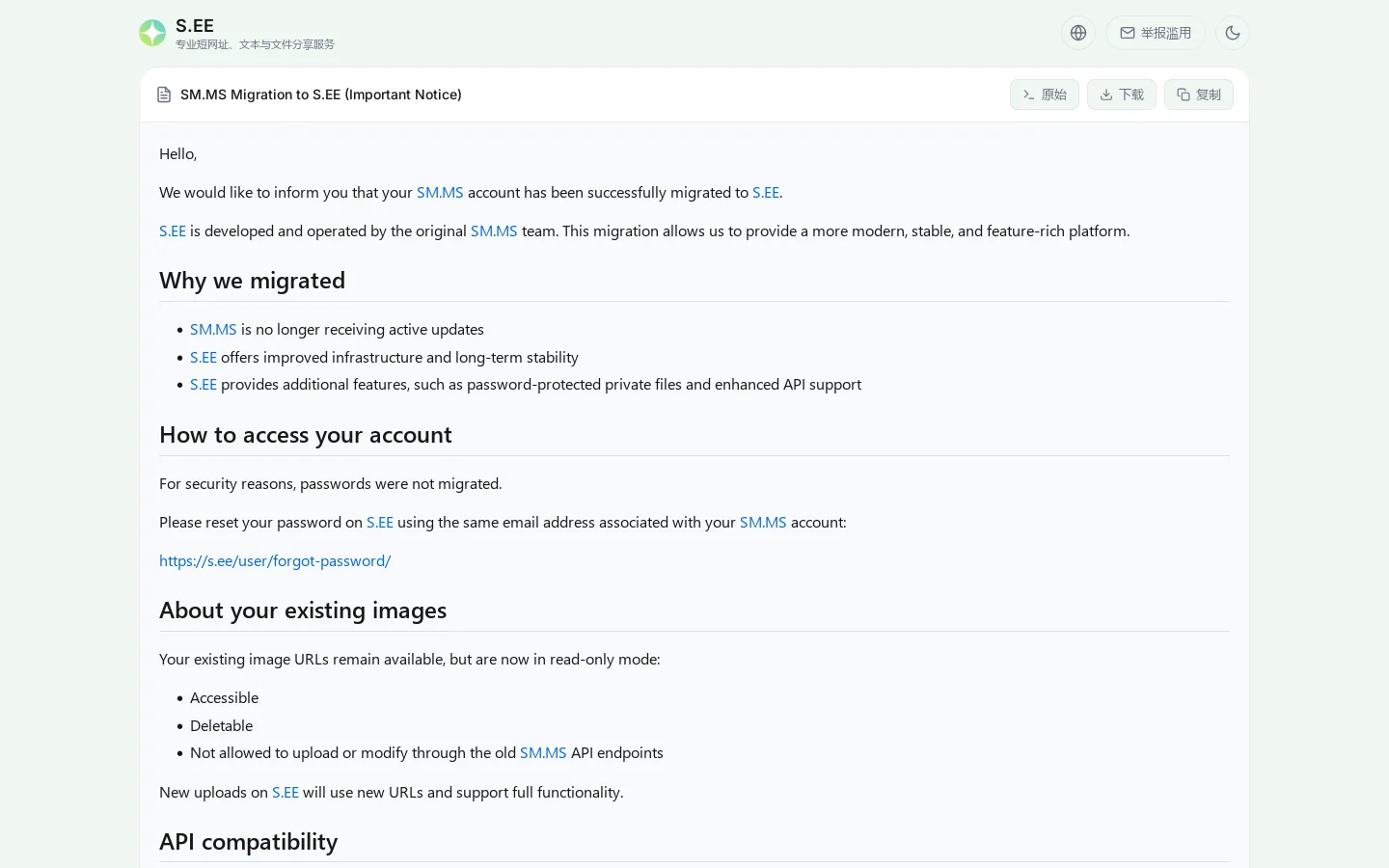Follow SM.MS link in 'your SM.MS account has been' sentence
The width and height of the screenshot is (1389, 868).
click(x=440, y=193)
